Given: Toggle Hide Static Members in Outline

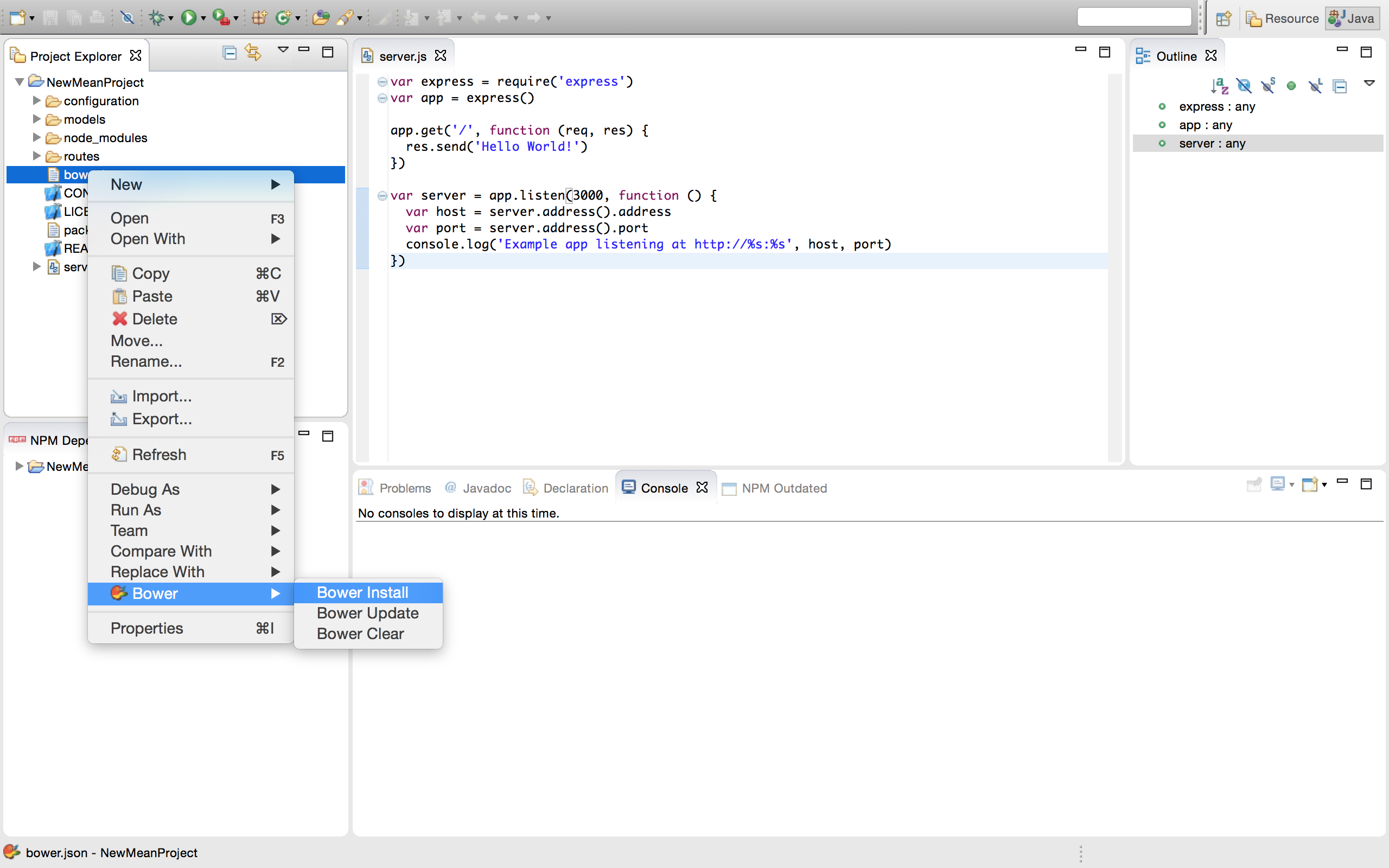Looking at the screenshot, I should 1268,86.
